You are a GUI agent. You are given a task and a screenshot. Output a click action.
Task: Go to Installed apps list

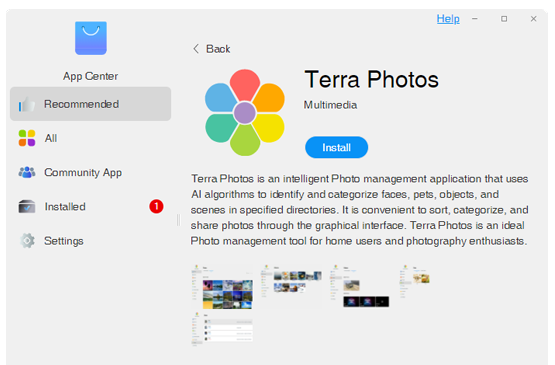point(91,206)
